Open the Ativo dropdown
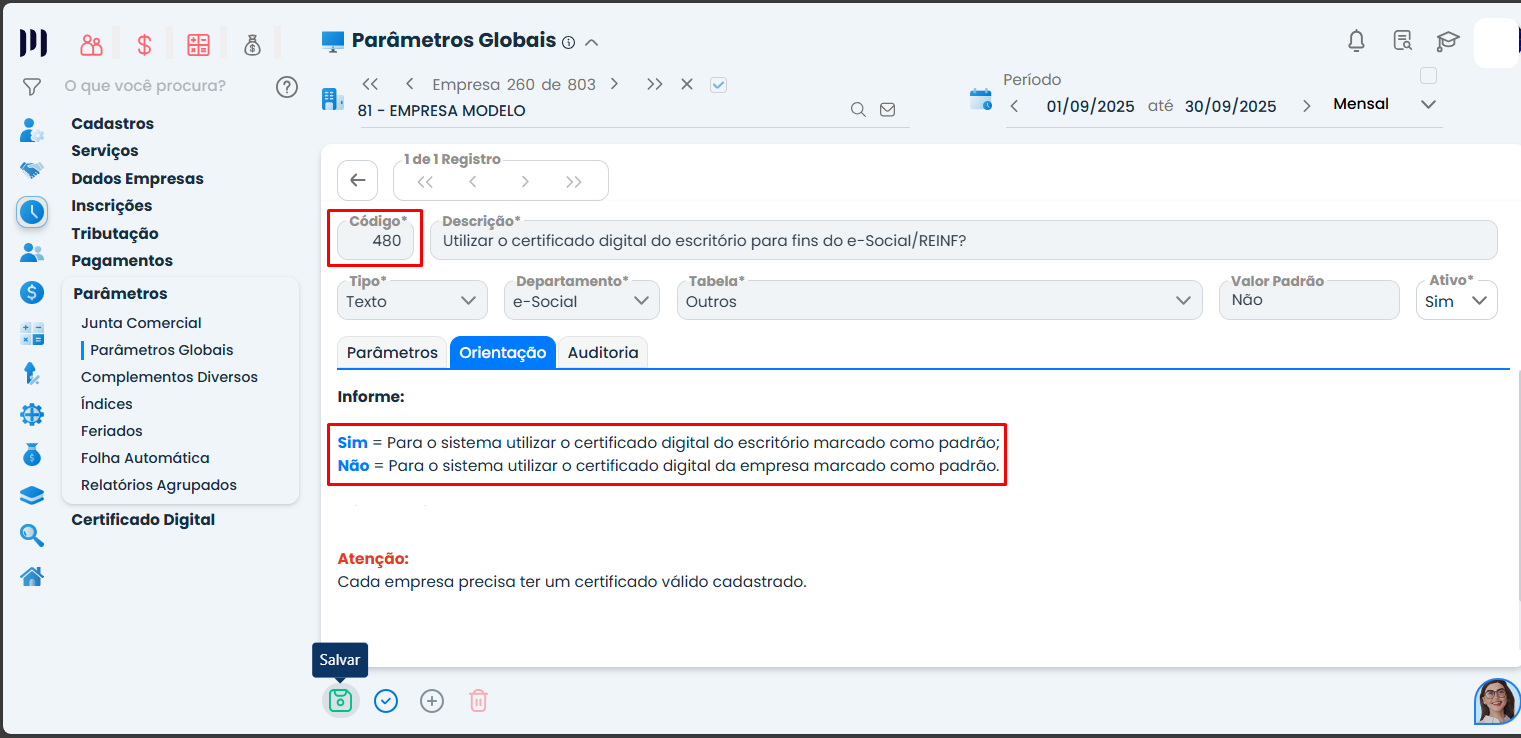The image size is (1521, 738). pyautogui.click(x=1456, y=300)
